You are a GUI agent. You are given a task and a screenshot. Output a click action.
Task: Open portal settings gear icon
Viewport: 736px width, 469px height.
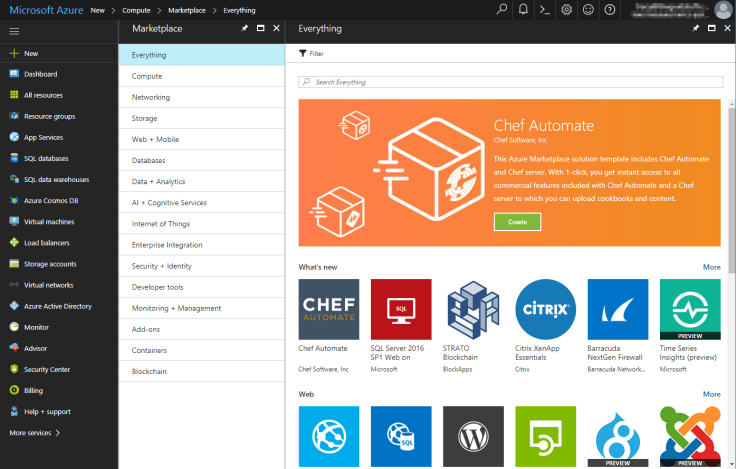(x=567, y=9)
